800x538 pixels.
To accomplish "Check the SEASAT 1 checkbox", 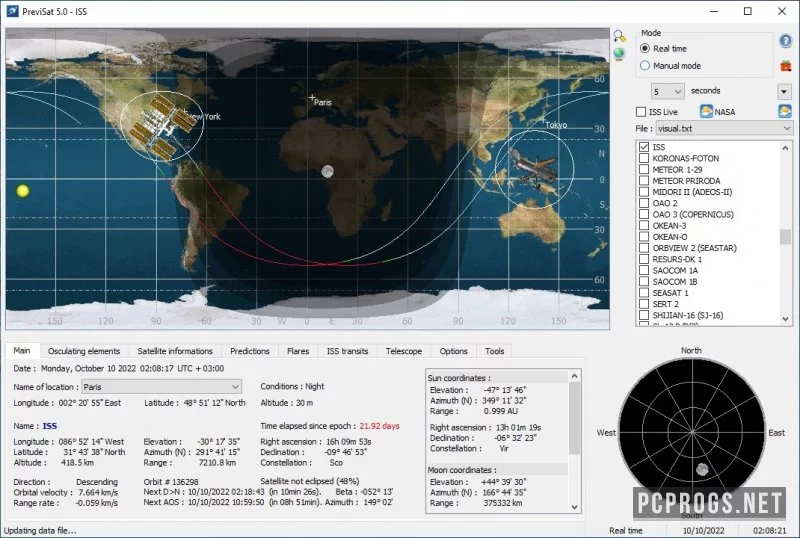I will tap(644, 293).
